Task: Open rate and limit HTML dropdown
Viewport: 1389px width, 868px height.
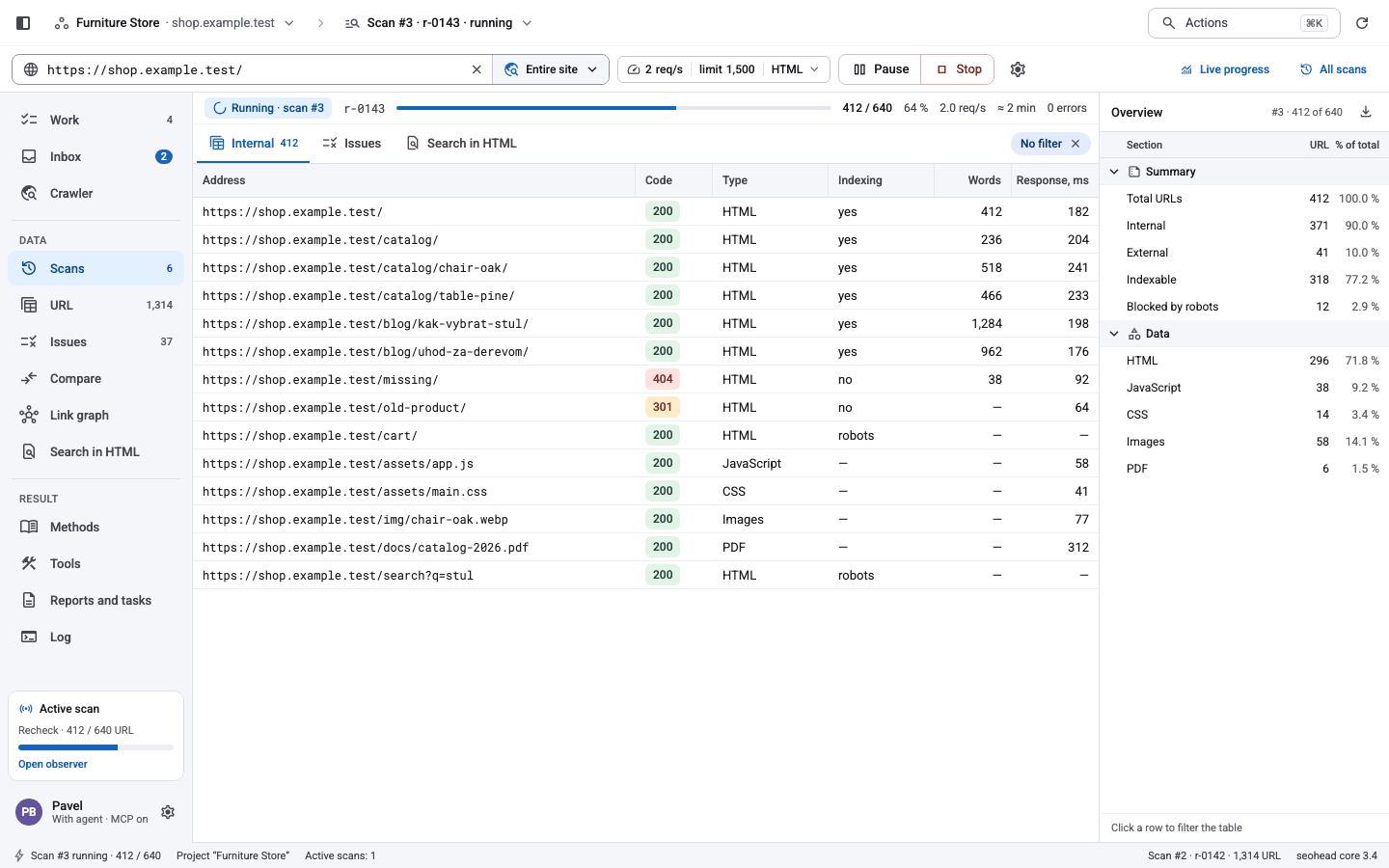Action: (x=723, y=69)
